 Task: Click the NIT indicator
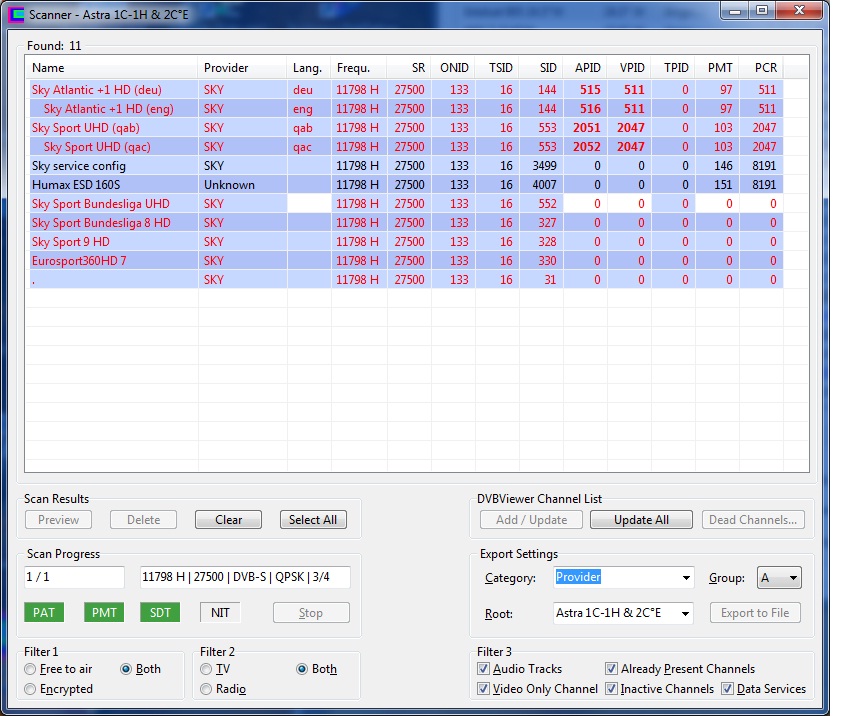[x=220, y=613]
